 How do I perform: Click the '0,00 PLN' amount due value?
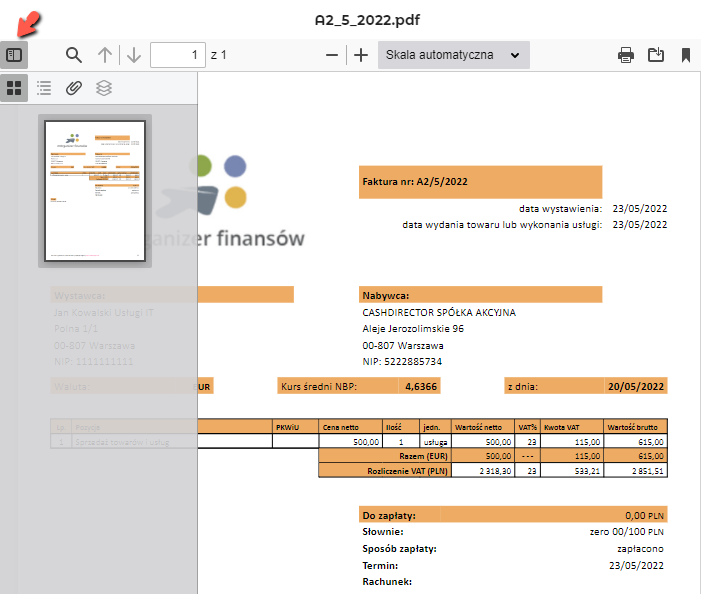(x=644, y=516)
